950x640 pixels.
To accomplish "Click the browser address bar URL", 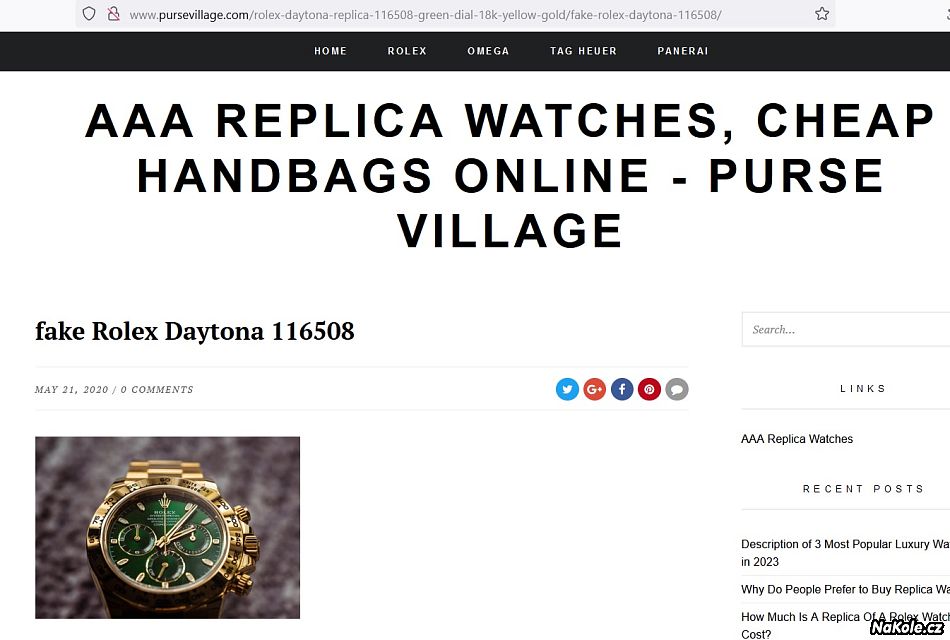I will (x=425, y=15).
